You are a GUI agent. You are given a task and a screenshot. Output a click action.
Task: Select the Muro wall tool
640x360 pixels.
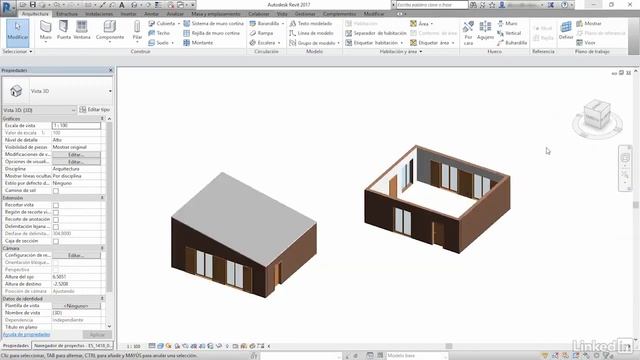[x=46, y=31]
